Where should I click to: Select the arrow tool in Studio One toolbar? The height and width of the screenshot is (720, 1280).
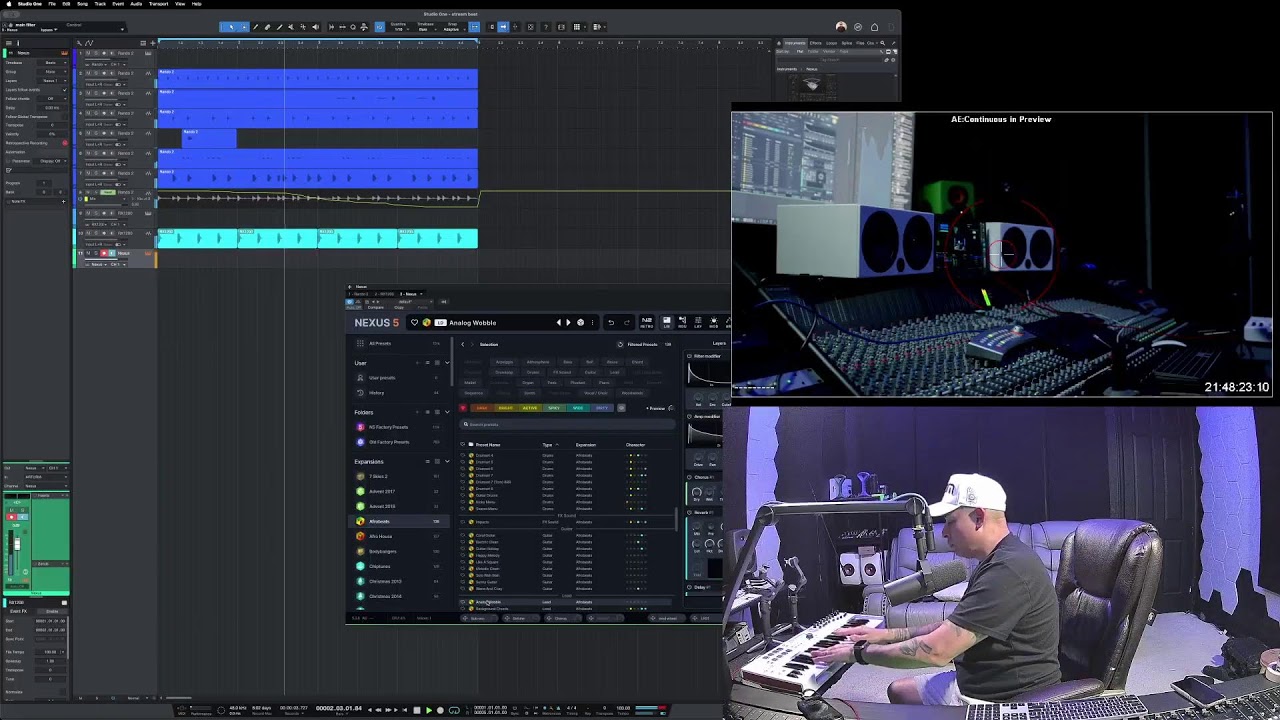231,27
